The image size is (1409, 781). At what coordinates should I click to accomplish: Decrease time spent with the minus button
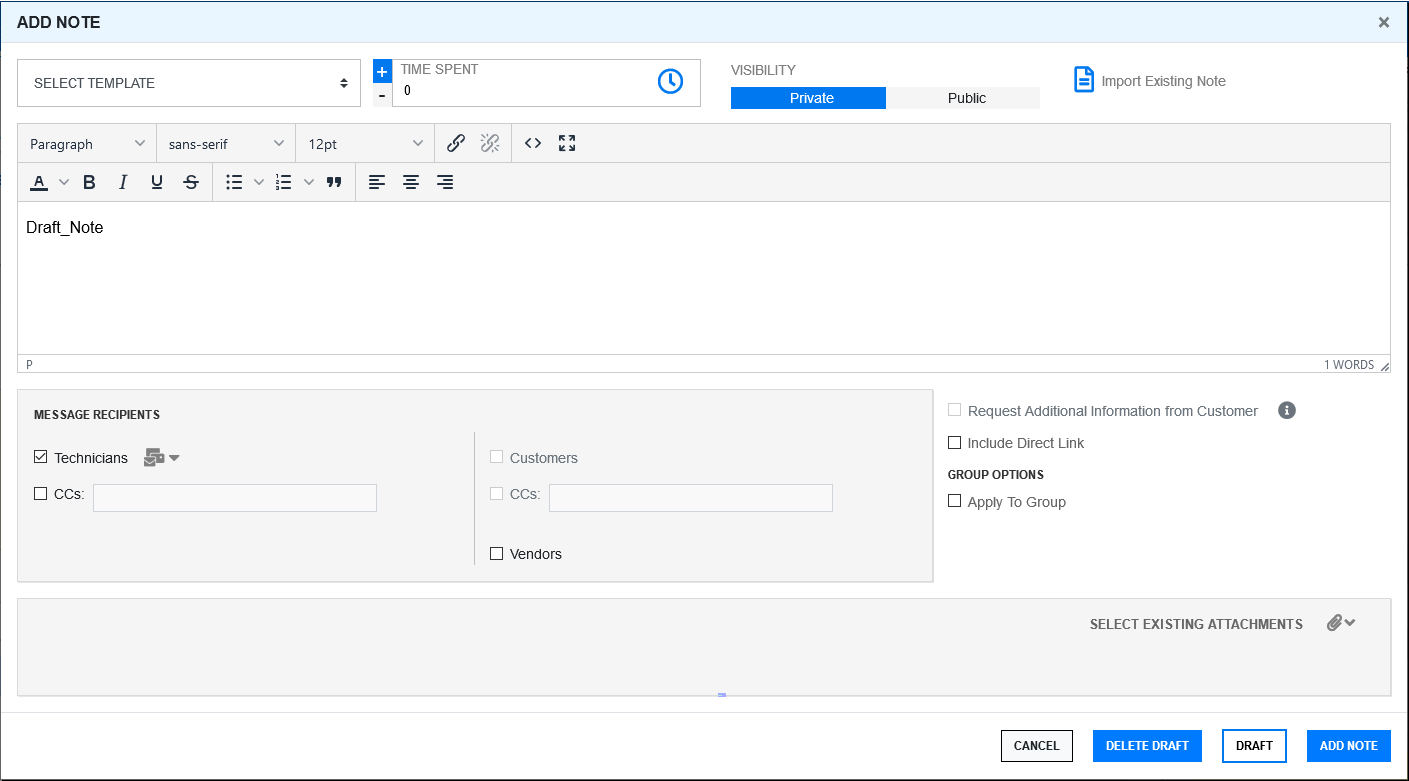pyautogui.click(x=382, y=95)
